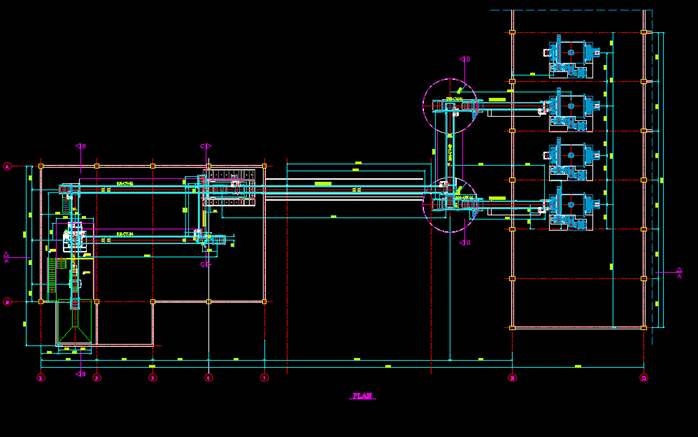This screenshot has height=437, width=698.
Task: Select the lower magenta detail circle
Action: (x=450, y=205)
